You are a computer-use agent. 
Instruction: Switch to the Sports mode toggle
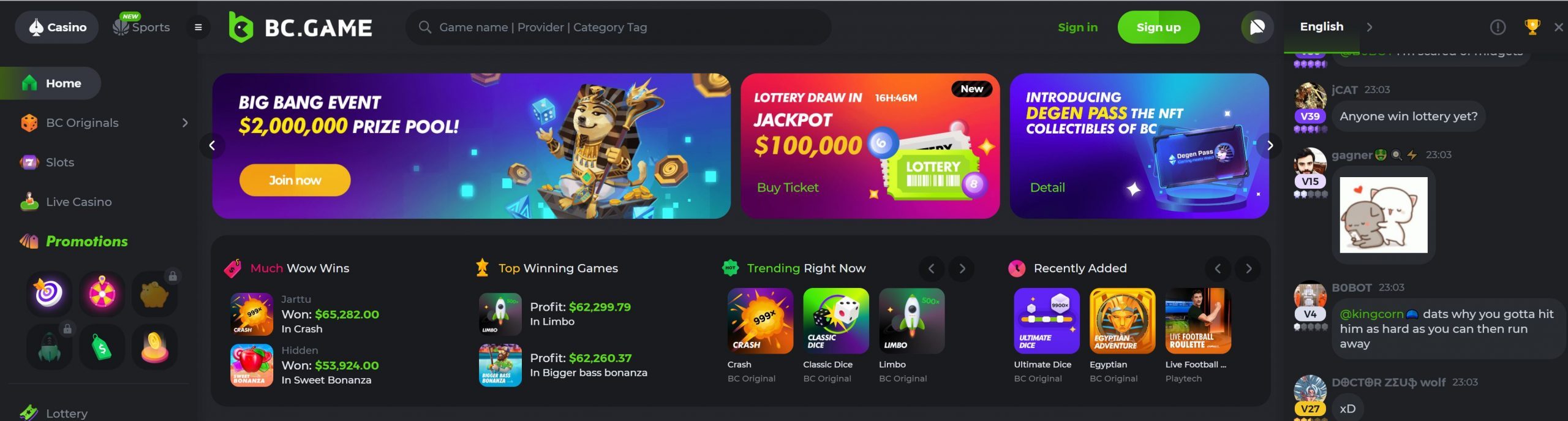(x=142, y=27)
